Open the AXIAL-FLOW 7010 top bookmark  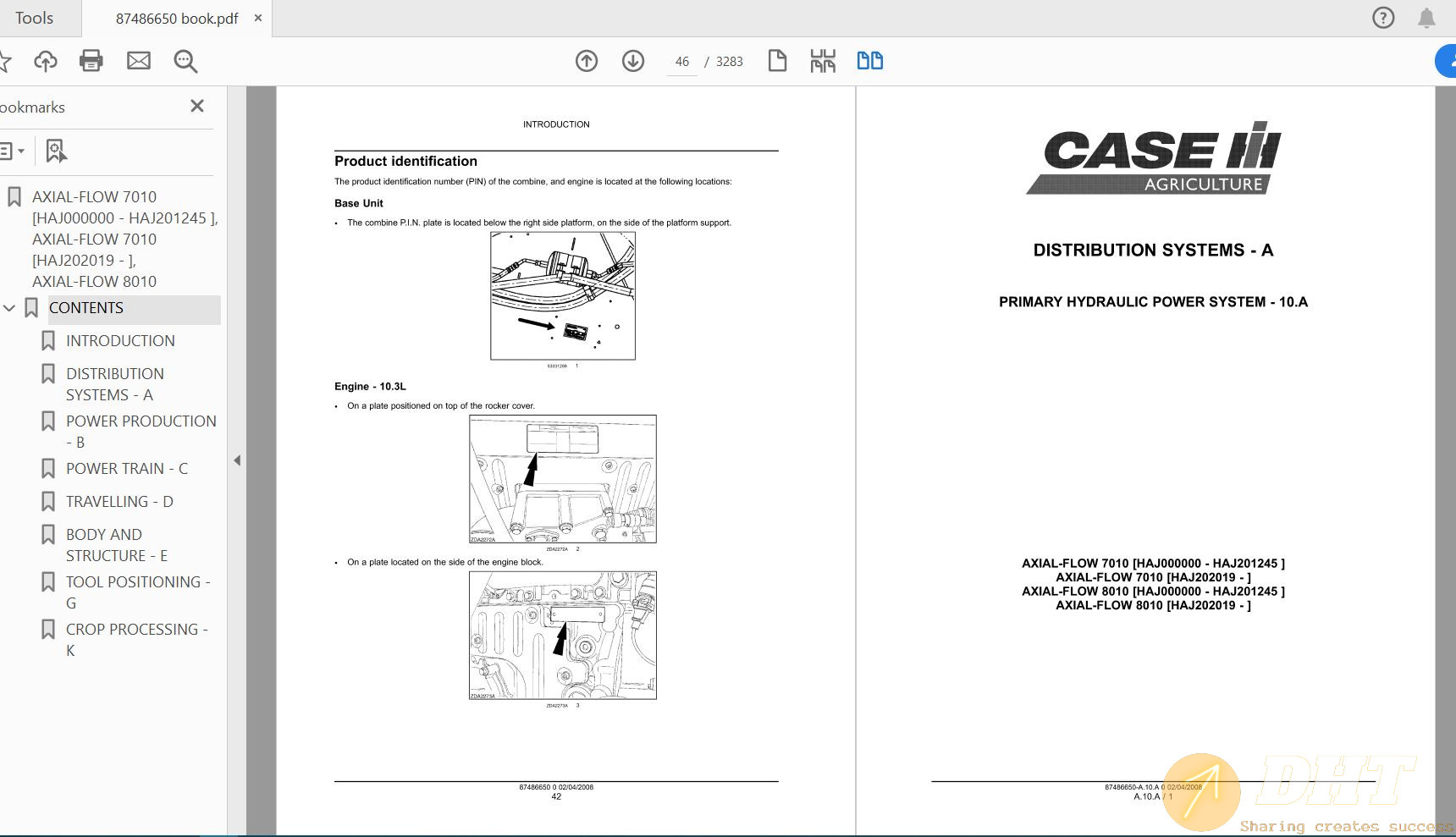tap(124, 239)
